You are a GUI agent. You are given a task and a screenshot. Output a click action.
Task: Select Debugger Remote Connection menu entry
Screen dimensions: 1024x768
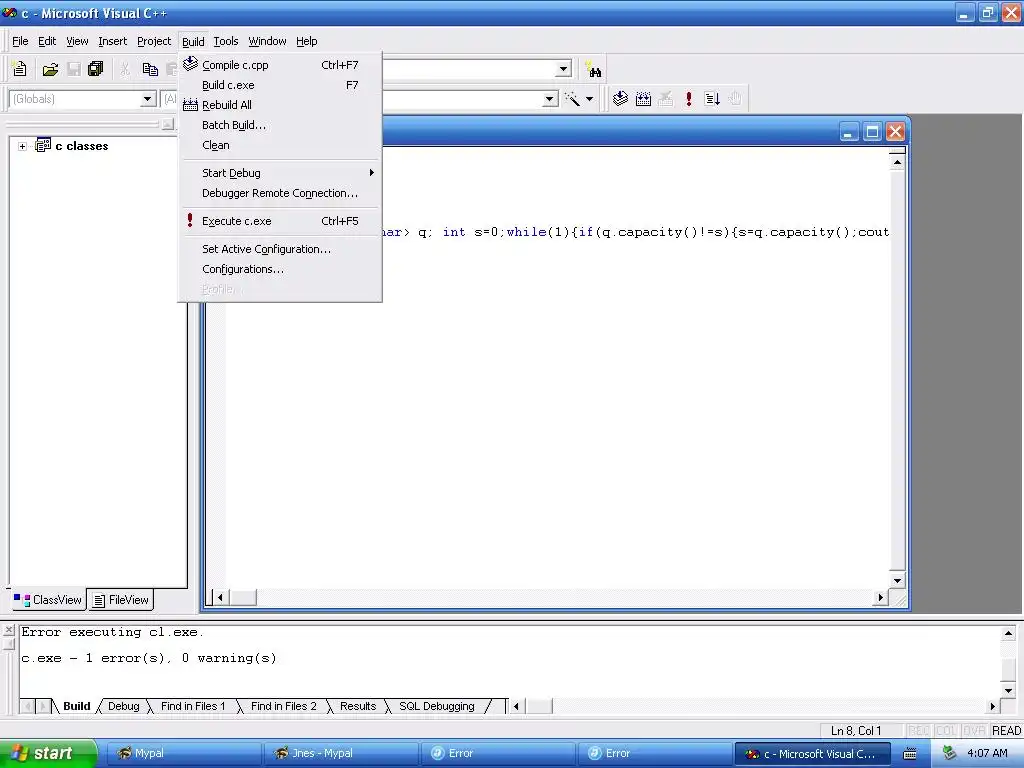[280, 193]
